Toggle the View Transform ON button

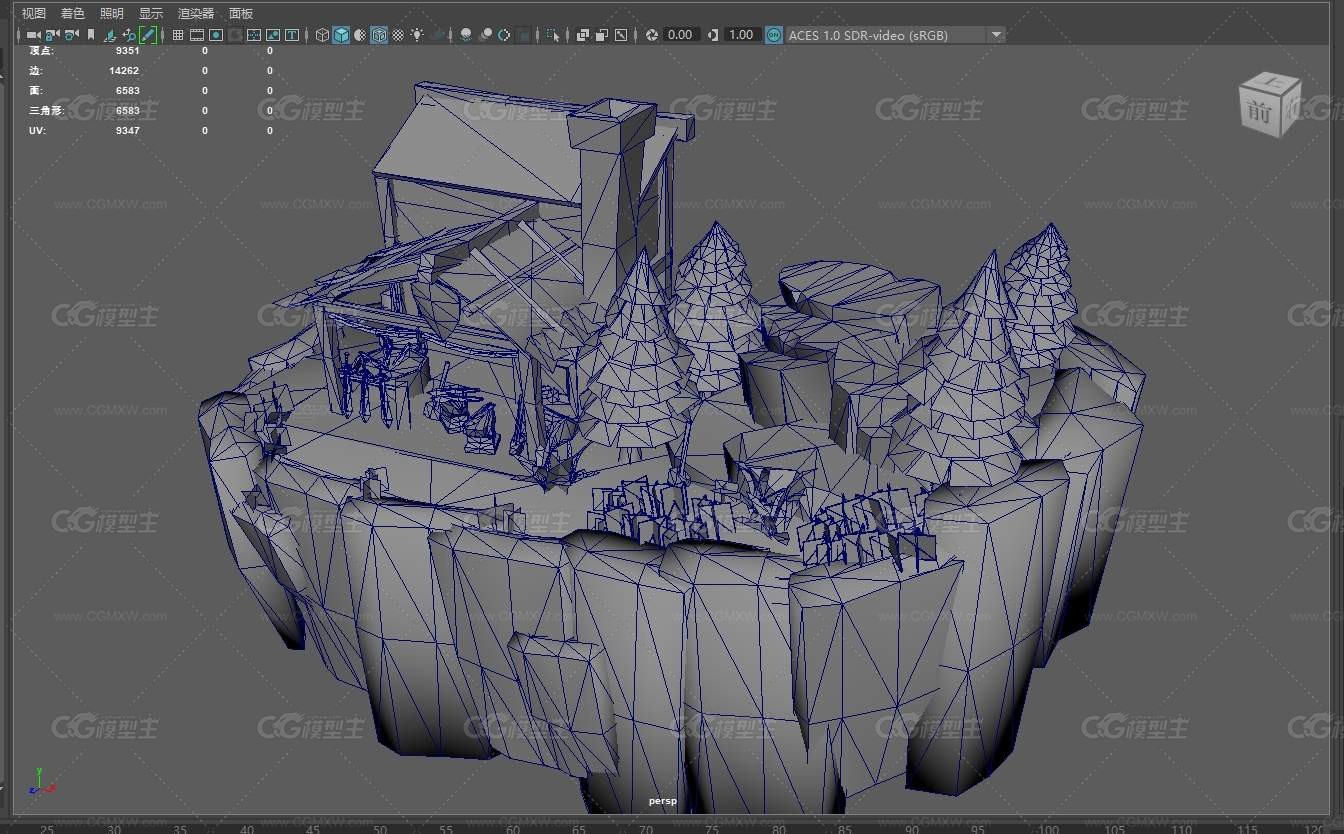click(x=774, y=35)
